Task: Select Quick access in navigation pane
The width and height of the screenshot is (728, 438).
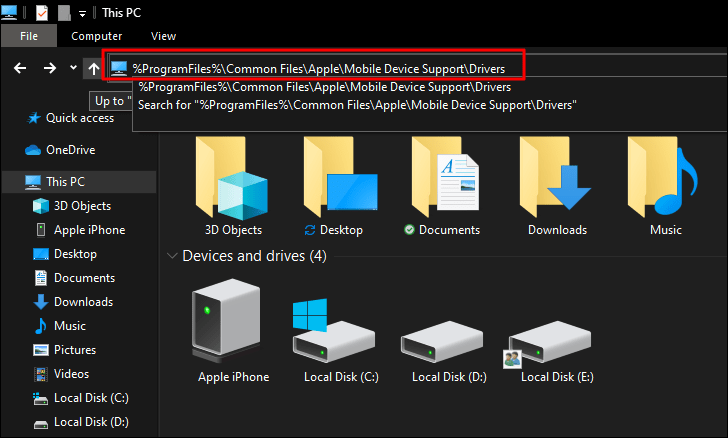Action: point(80,118)
